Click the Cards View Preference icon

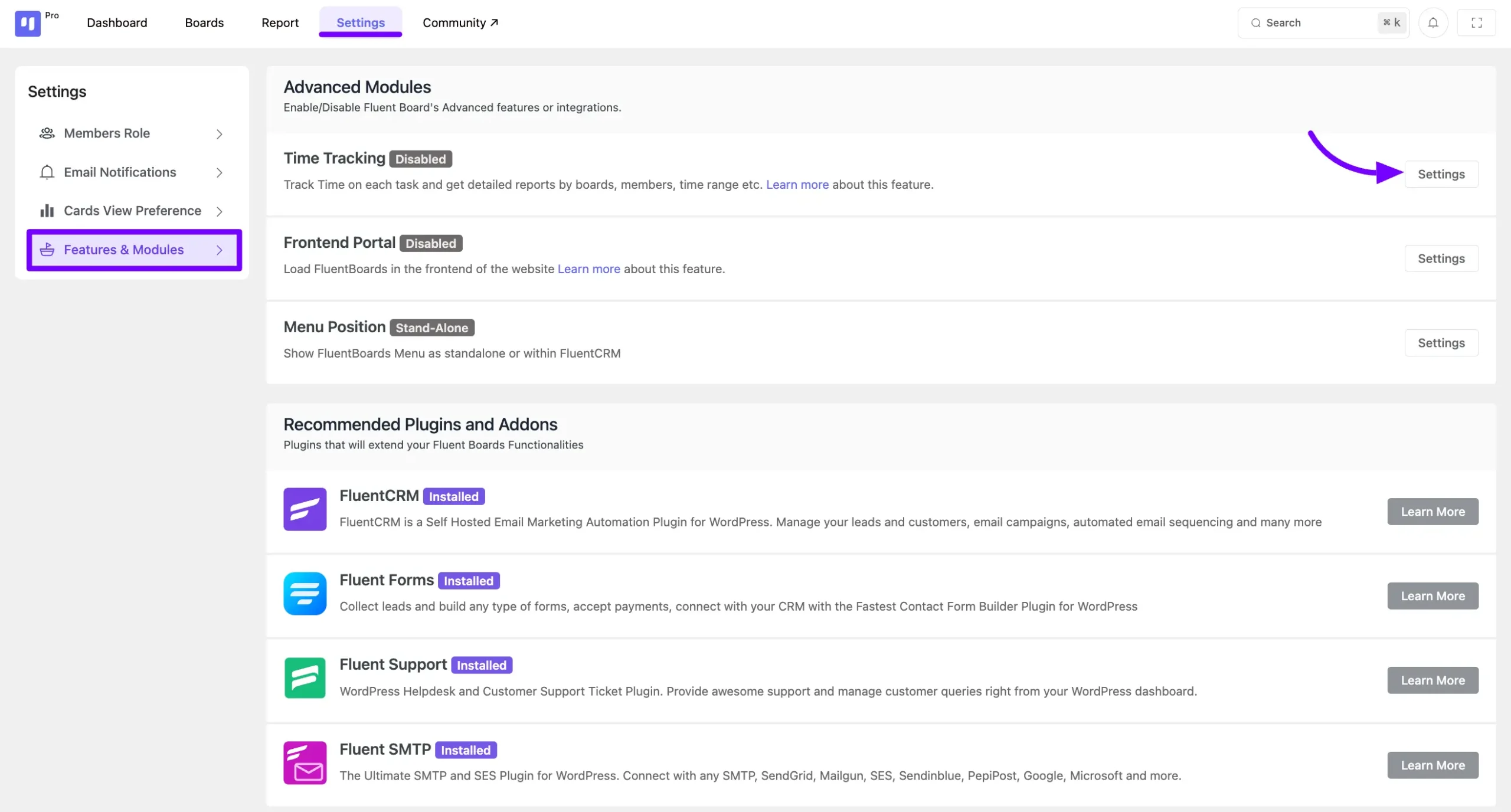coord(46,210)
